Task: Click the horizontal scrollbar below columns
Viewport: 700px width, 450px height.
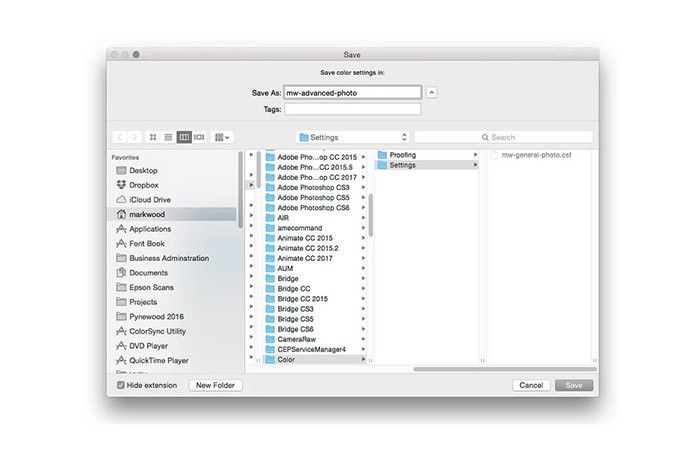Action: point(505,369)
